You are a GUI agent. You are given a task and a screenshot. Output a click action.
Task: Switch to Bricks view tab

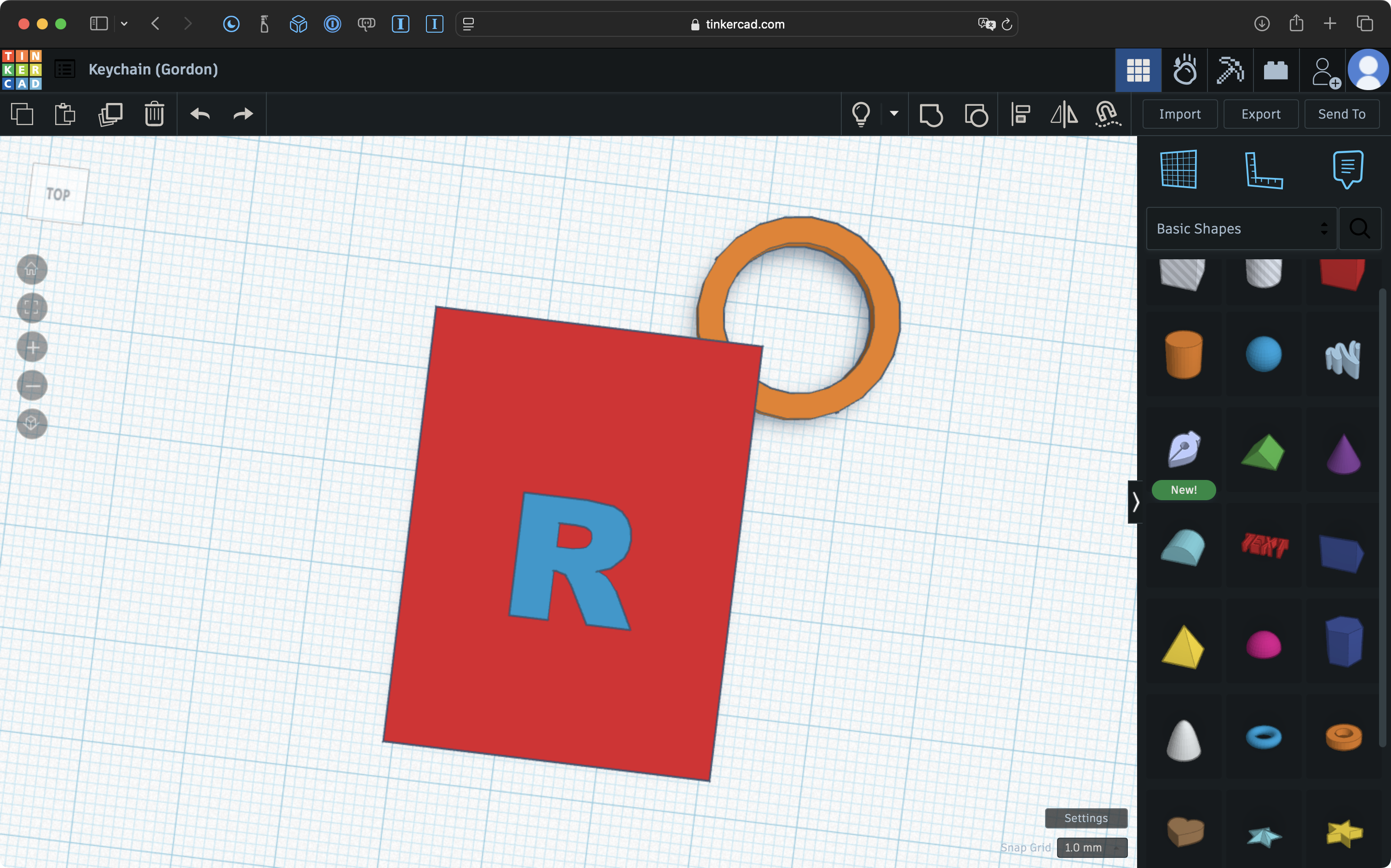1276,70
